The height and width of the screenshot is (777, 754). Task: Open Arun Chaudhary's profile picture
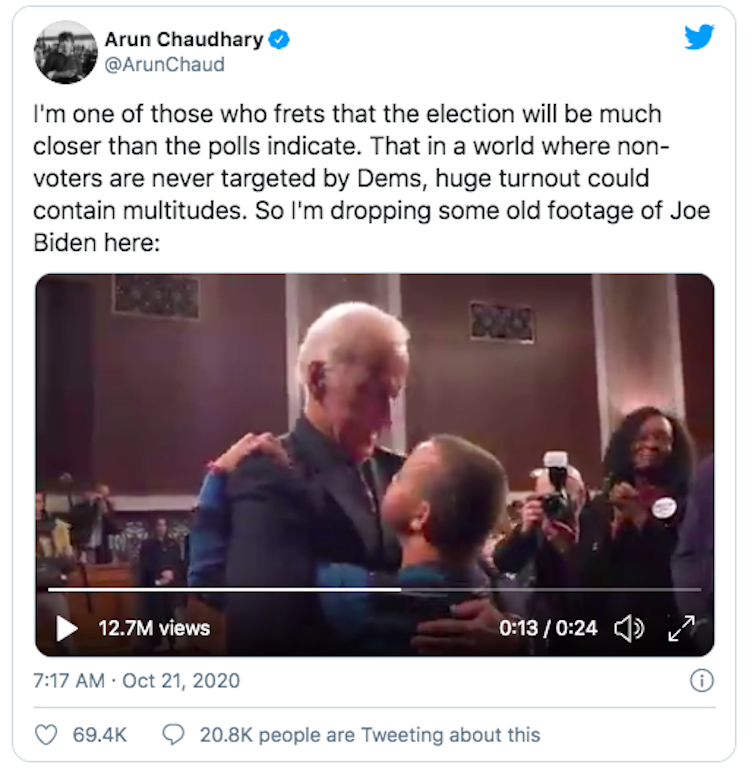tap(65, 52)
